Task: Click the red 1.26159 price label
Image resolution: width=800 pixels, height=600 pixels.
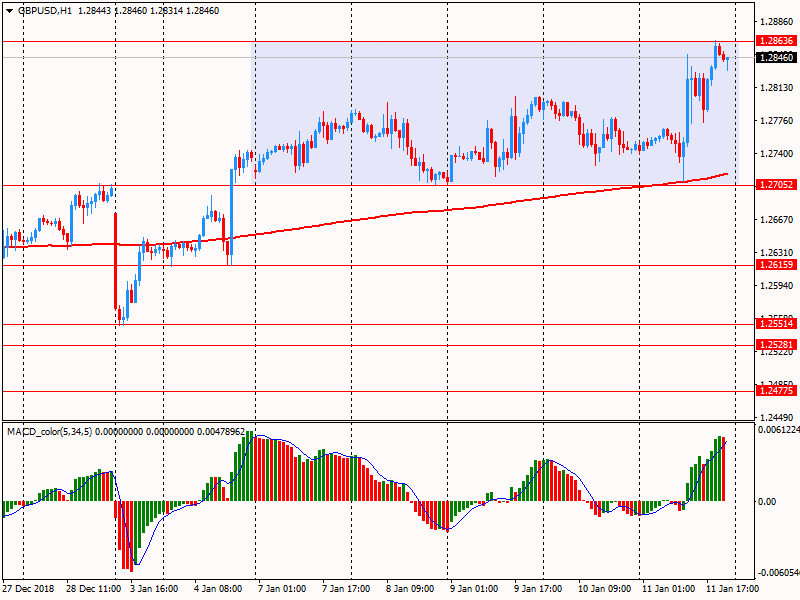Action: click(x=776, y=265)
